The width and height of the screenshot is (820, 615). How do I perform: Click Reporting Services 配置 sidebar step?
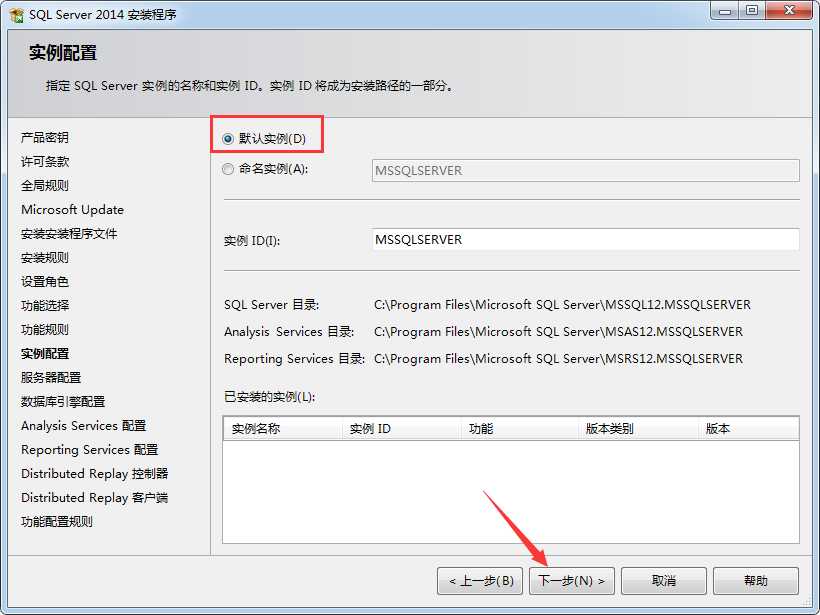point(89,450)
